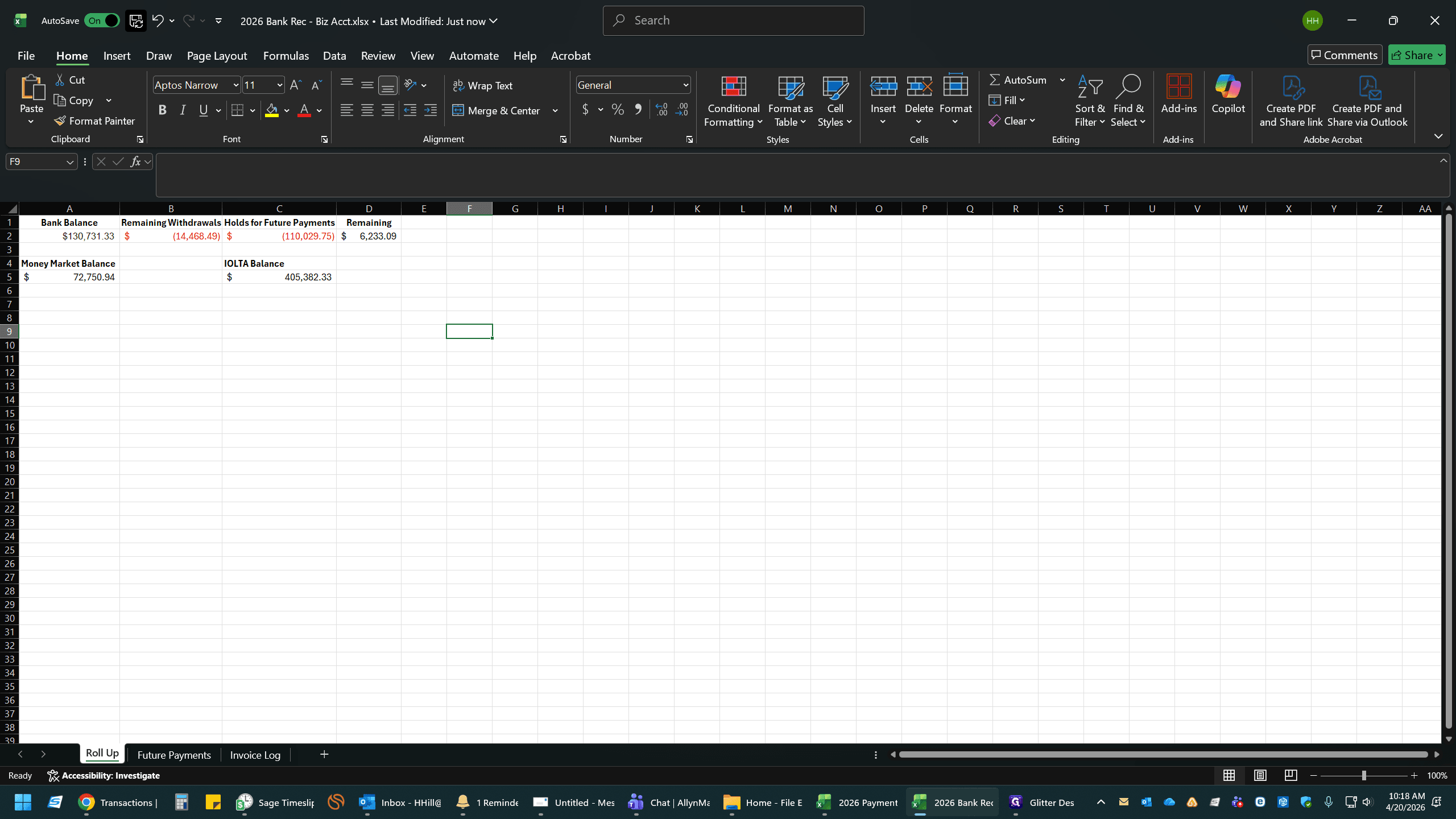Apply Percent Style format
The height and width of the screenshot is (819, 1456).
click(618, 110)
